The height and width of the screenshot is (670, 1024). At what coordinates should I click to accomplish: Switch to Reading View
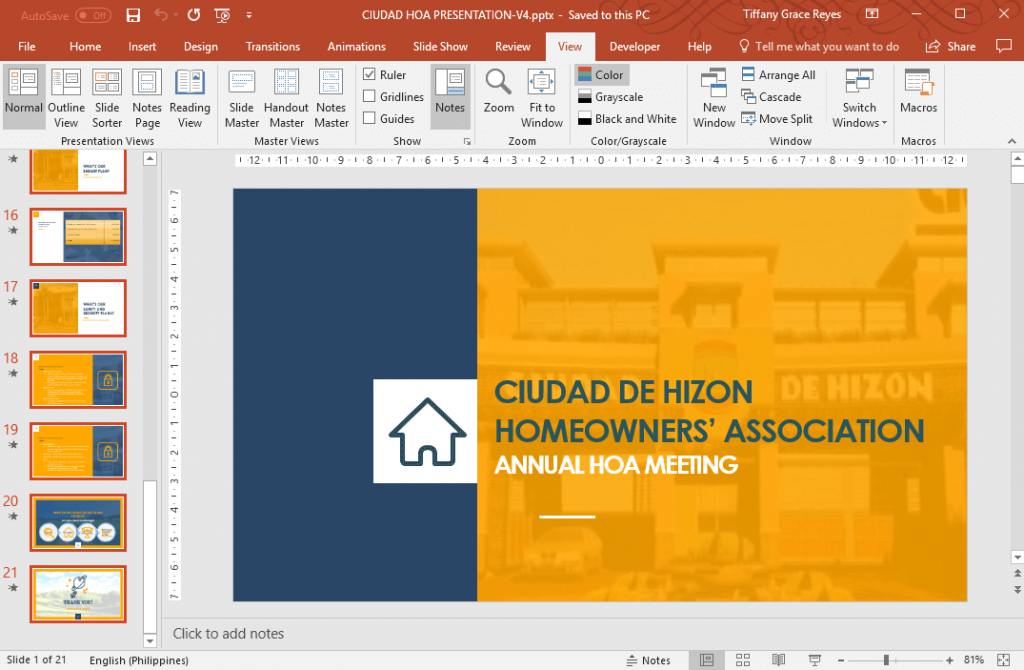pyautogui.click(x=190, y=97)
